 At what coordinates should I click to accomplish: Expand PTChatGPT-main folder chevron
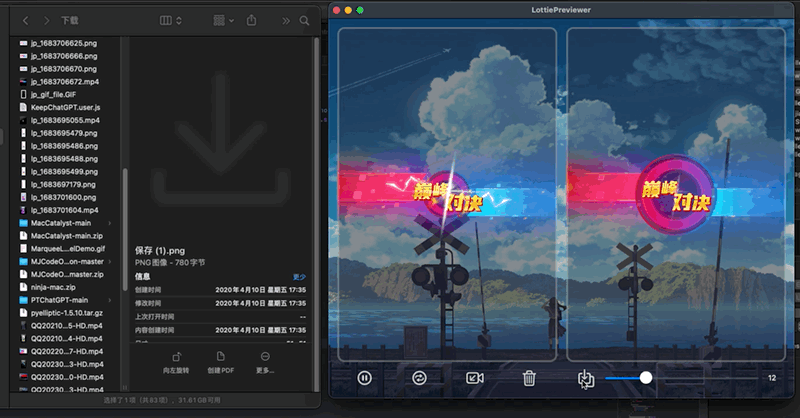coord(110,300)
